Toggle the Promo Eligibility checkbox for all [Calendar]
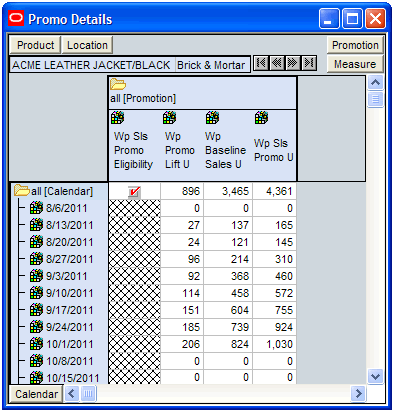394x413 pixels. (x=134, y=192)
